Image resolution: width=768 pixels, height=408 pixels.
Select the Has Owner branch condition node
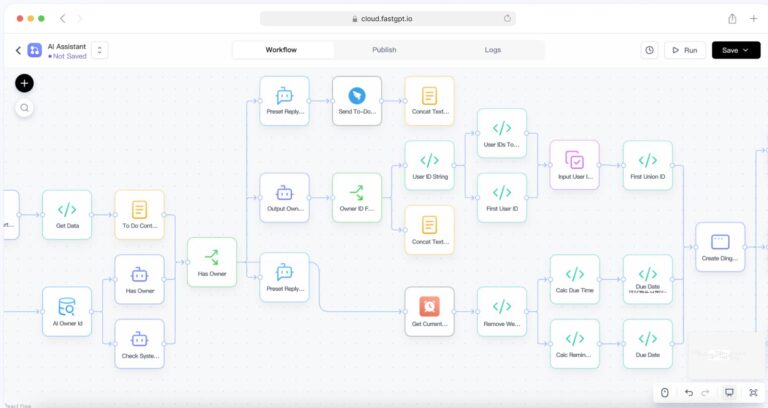pyautogui.click(x=212, y=262)
